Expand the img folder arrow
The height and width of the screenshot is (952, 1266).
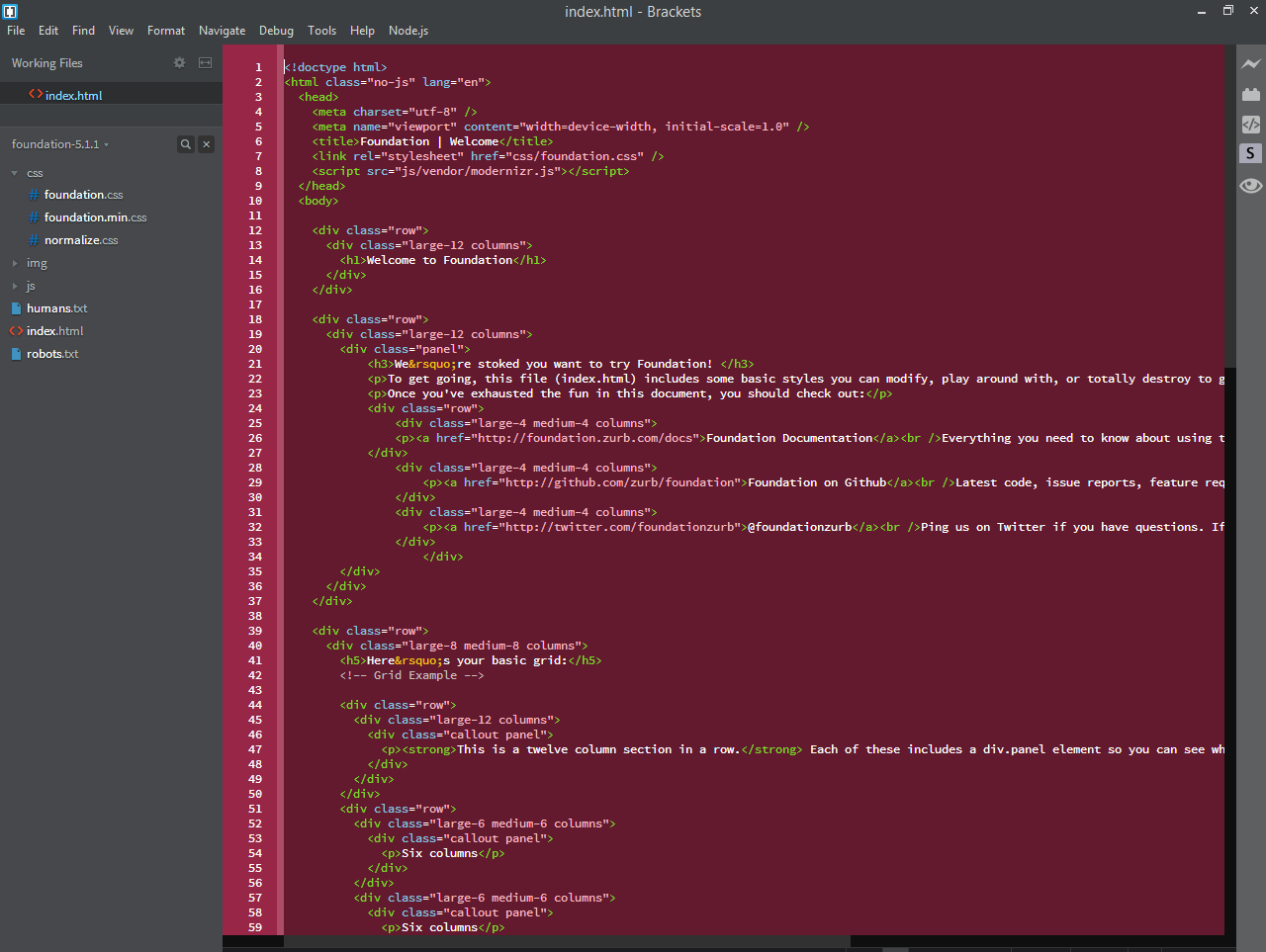pyautogui.click(x=15, y=263)
